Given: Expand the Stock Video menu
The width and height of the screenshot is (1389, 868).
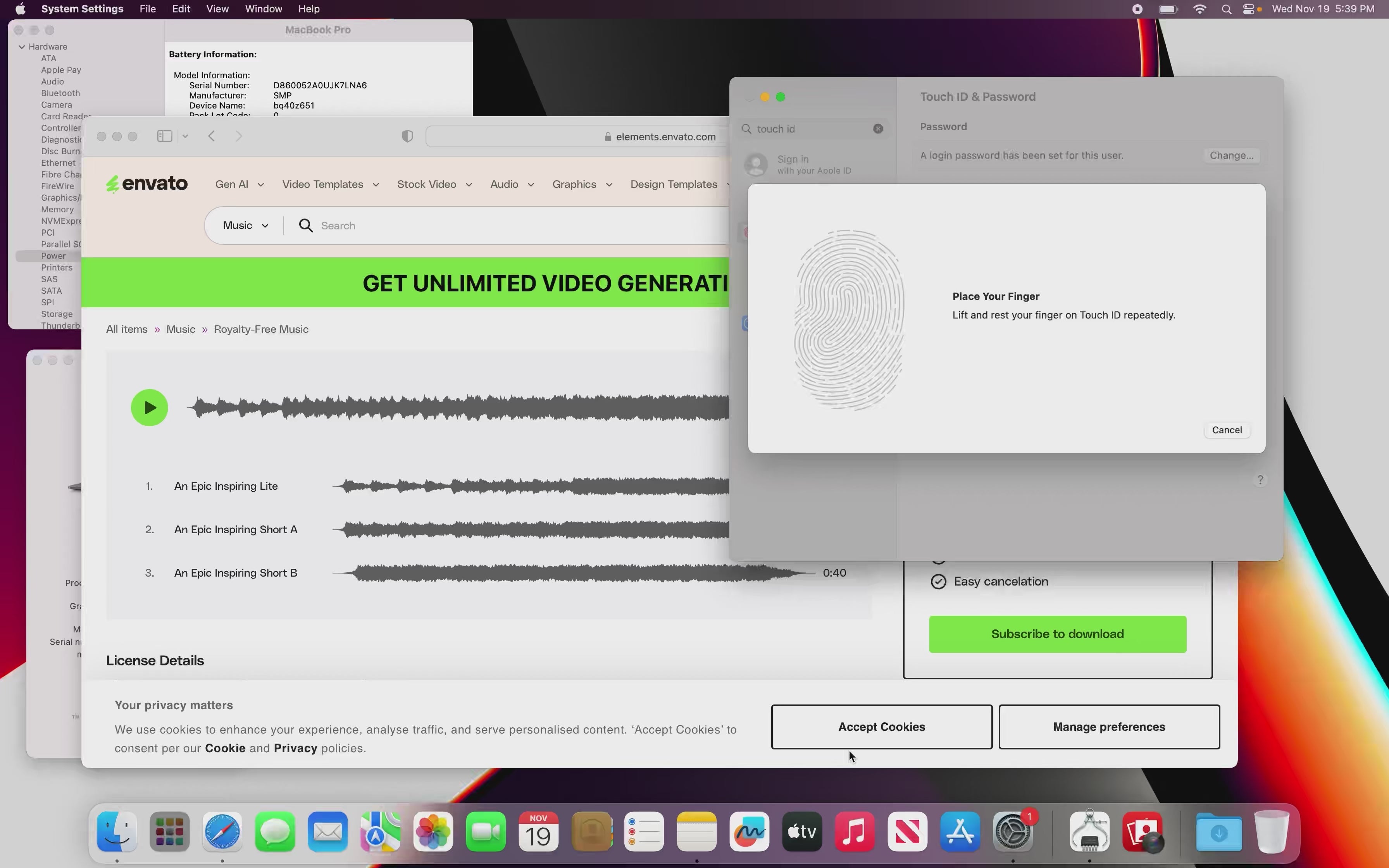Looking at the screenshot, I should 434,184.
